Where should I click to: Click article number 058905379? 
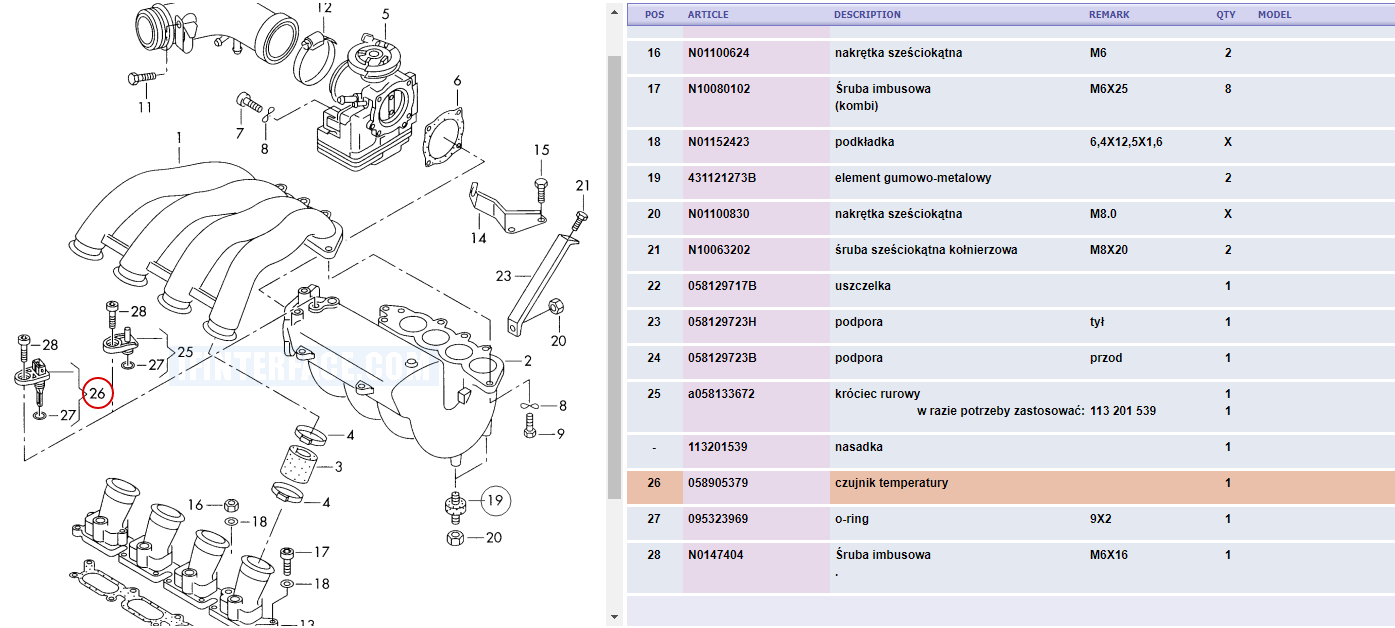pos(718,484)
